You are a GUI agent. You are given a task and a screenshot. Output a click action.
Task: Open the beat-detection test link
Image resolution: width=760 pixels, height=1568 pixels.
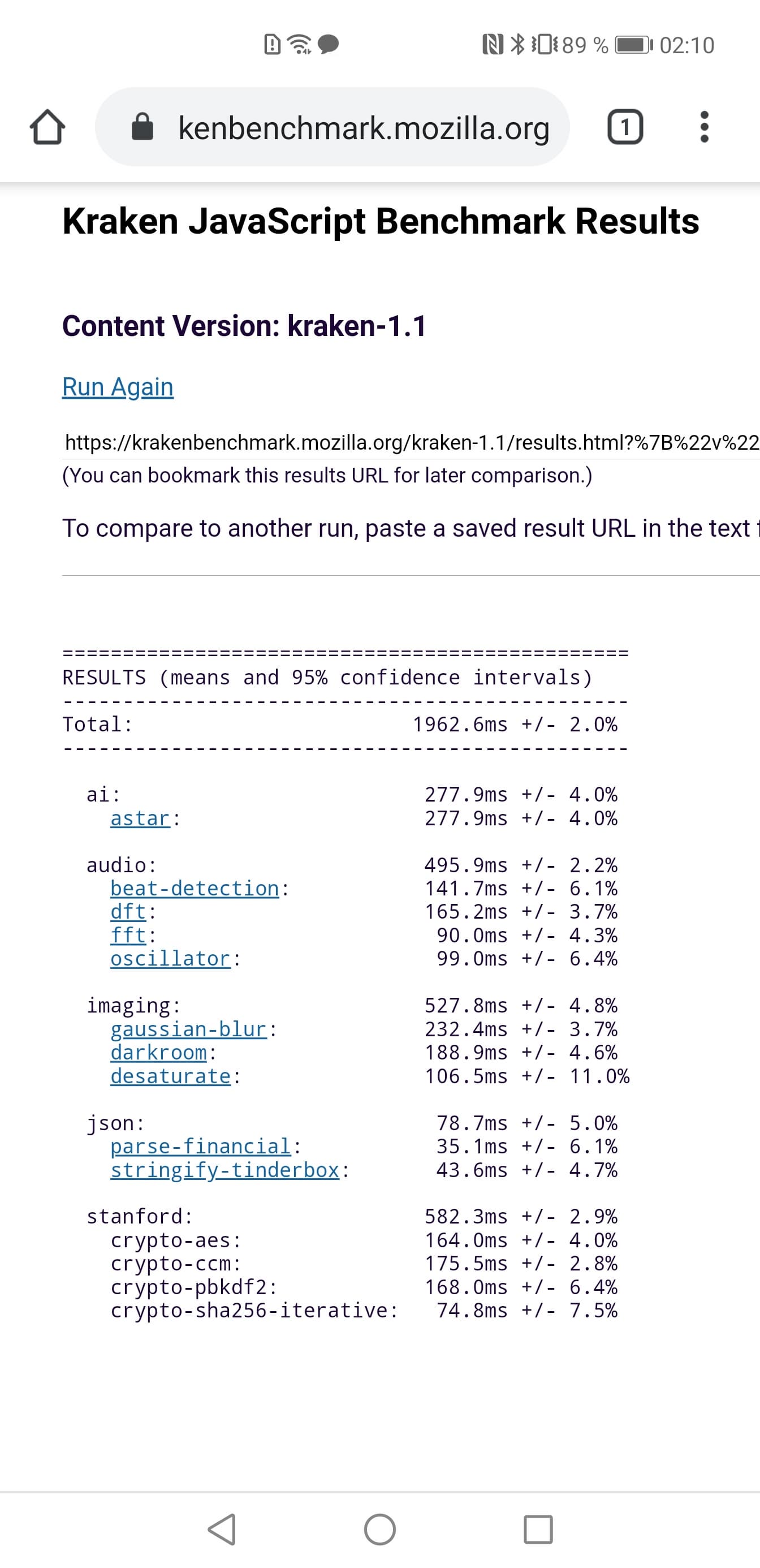pos(195,888)
